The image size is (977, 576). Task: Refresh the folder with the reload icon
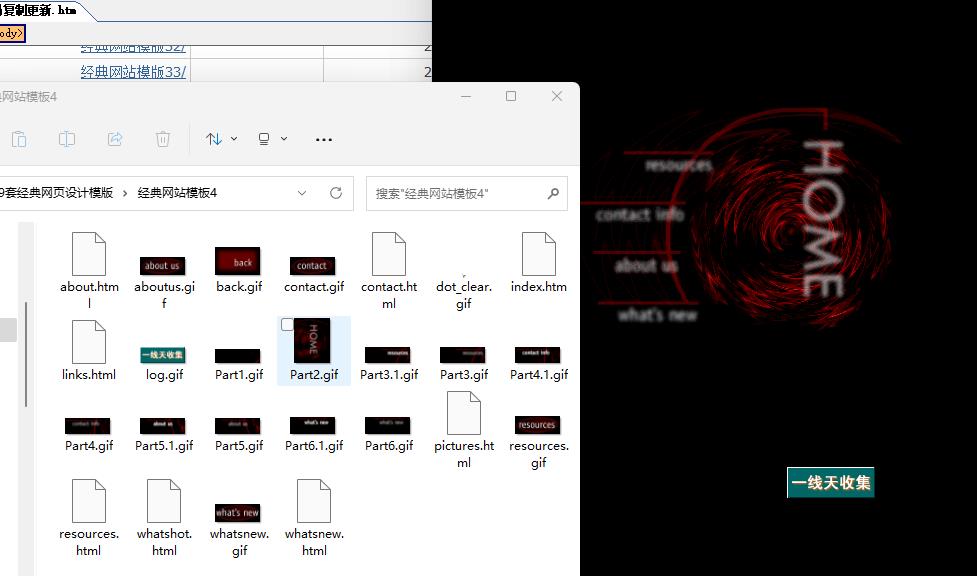[x=336, y=193]
